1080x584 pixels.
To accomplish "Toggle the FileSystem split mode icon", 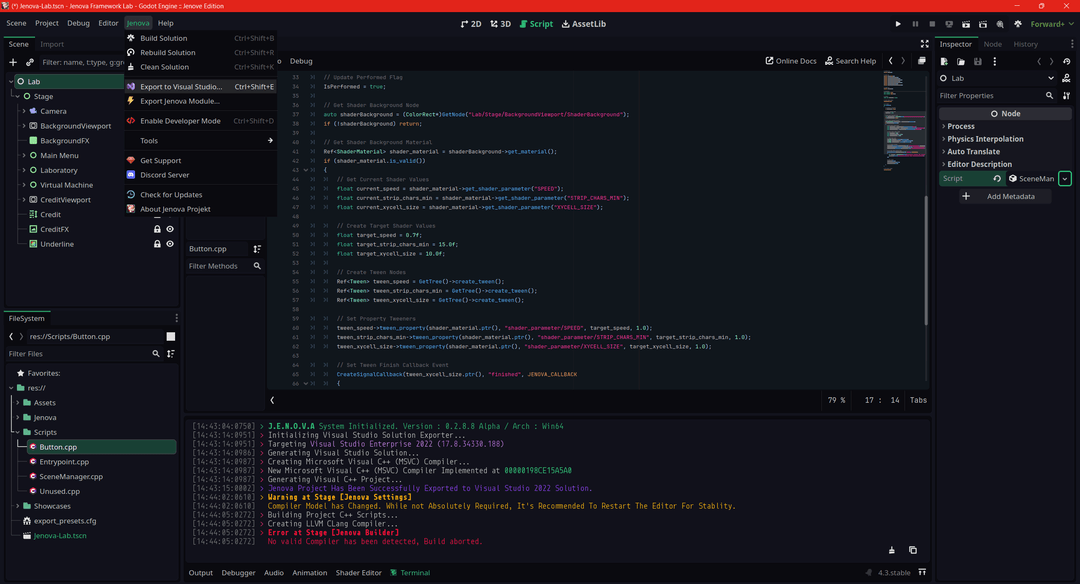I will pos(171,337).
